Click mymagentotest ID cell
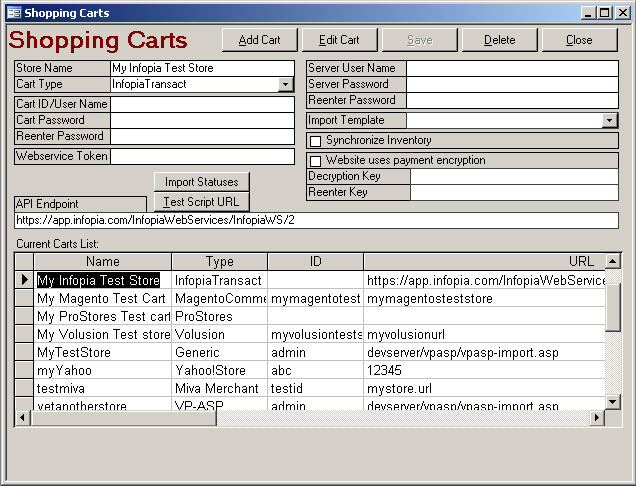 (x=316, y=299)
